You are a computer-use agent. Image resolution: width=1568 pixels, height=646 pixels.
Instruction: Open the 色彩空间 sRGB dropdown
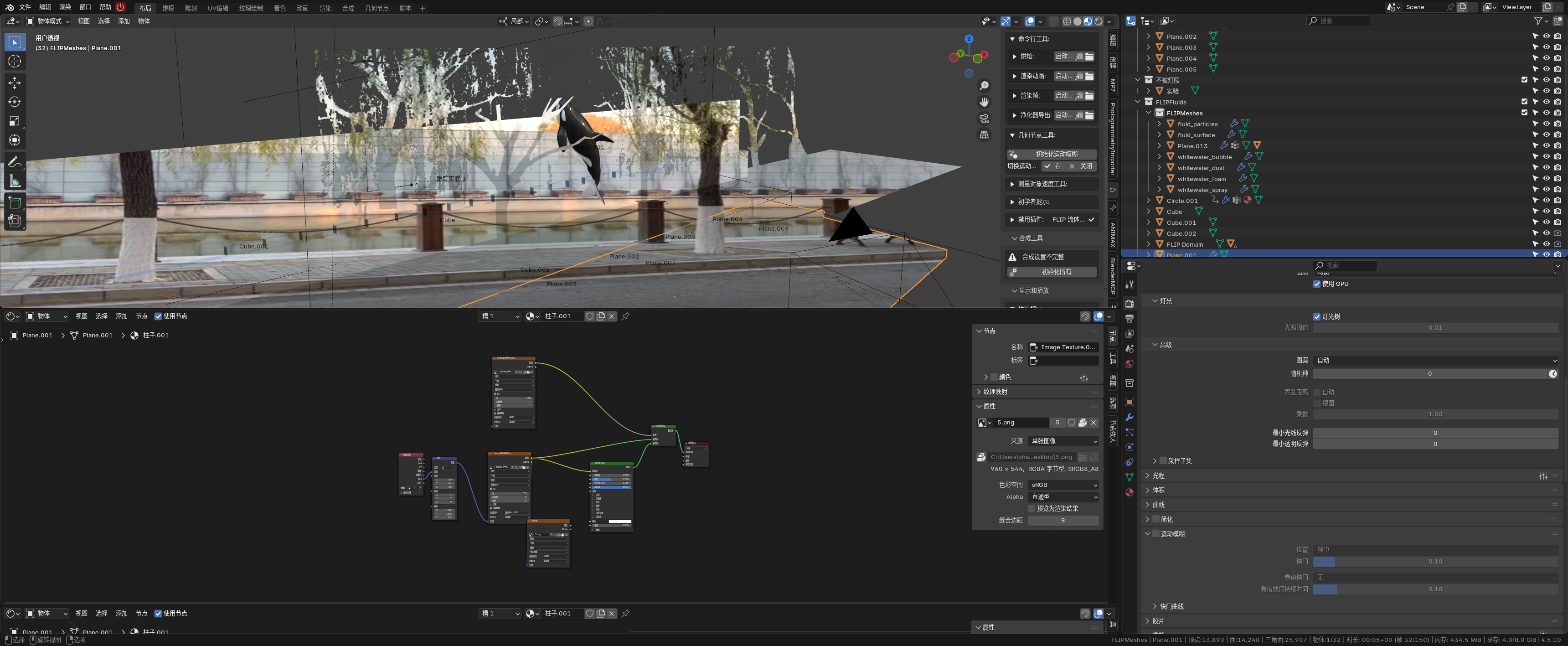(x=1063, y=485)
